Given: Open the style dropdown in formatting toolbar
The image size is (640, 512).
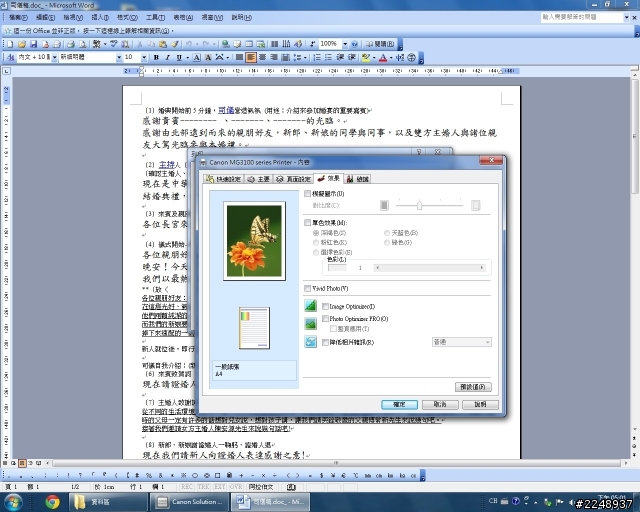Looking at the screenshot, I should pyautogui.click(x=54, y=58).
